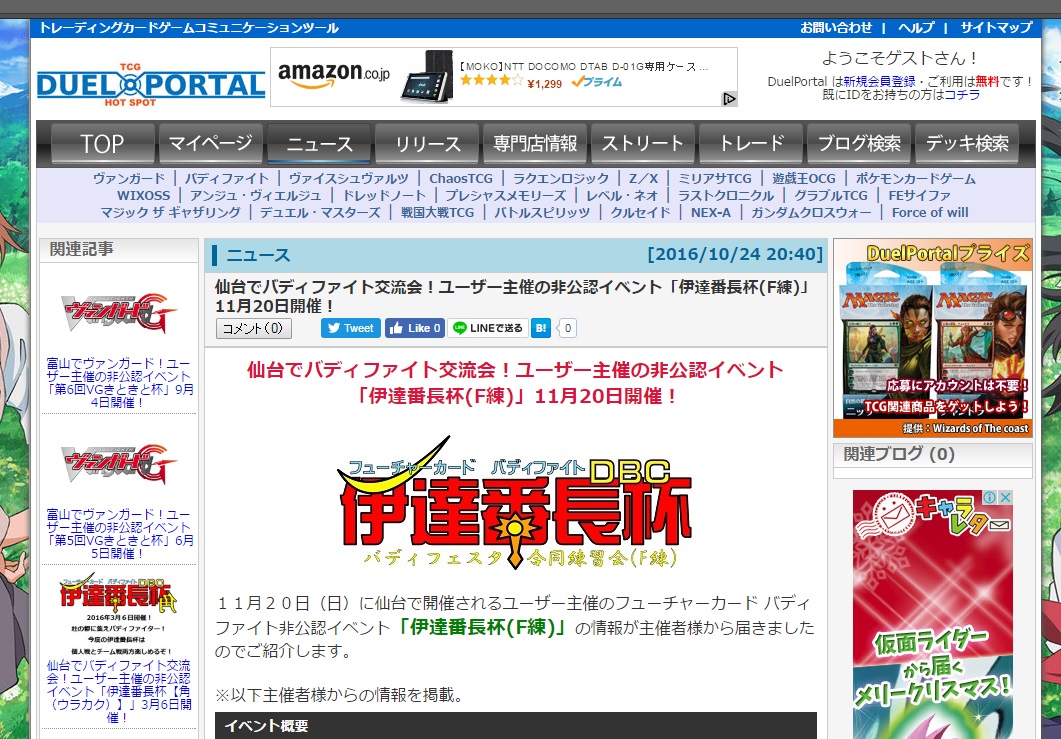Open the DuelPortalプライズ Magic banner
The height and width of the screenshot is (739, 1061).
click(932, 338)
